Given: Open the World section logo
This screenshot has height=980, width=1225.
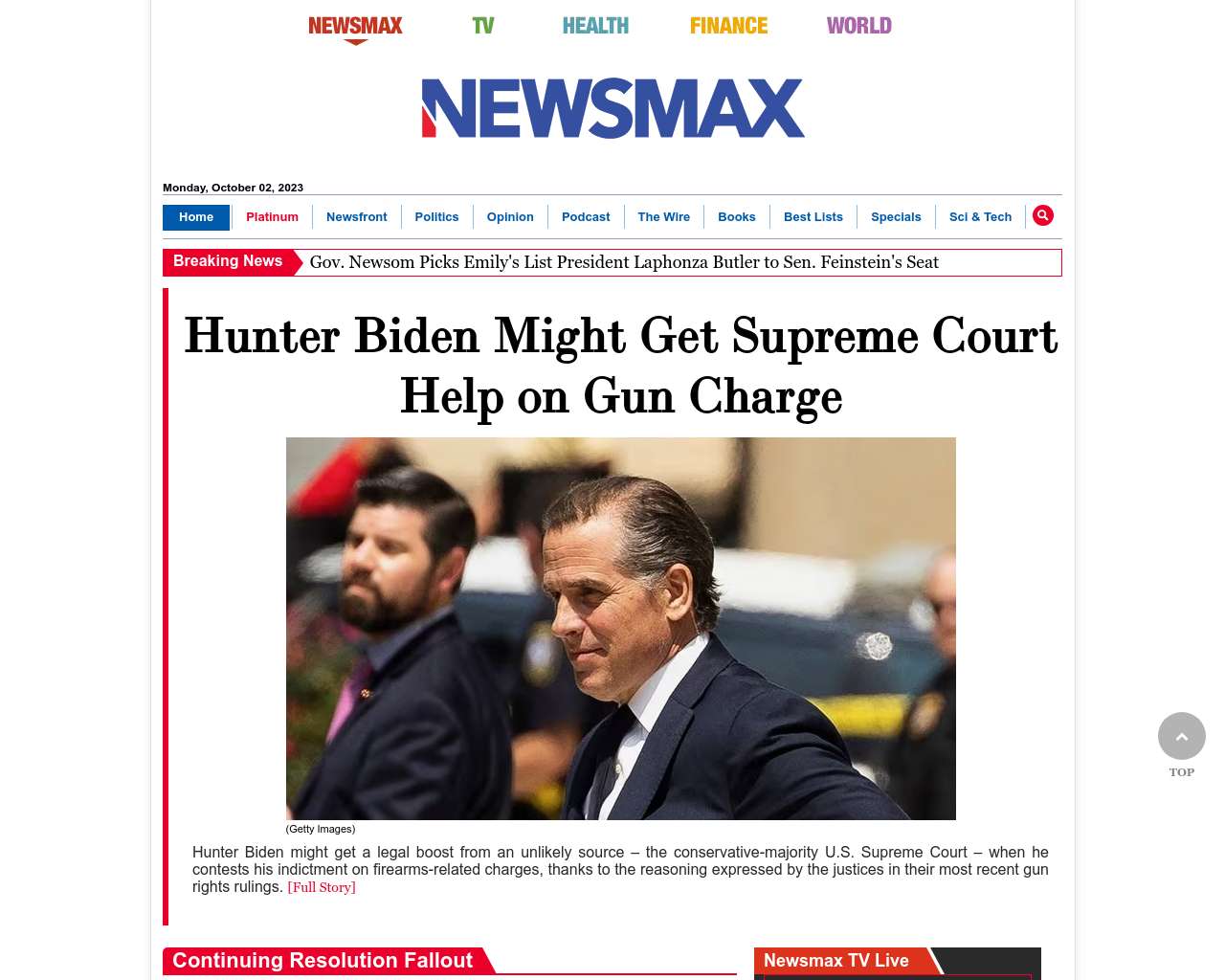Looking at the screenshot, I should tap(859, 26).
